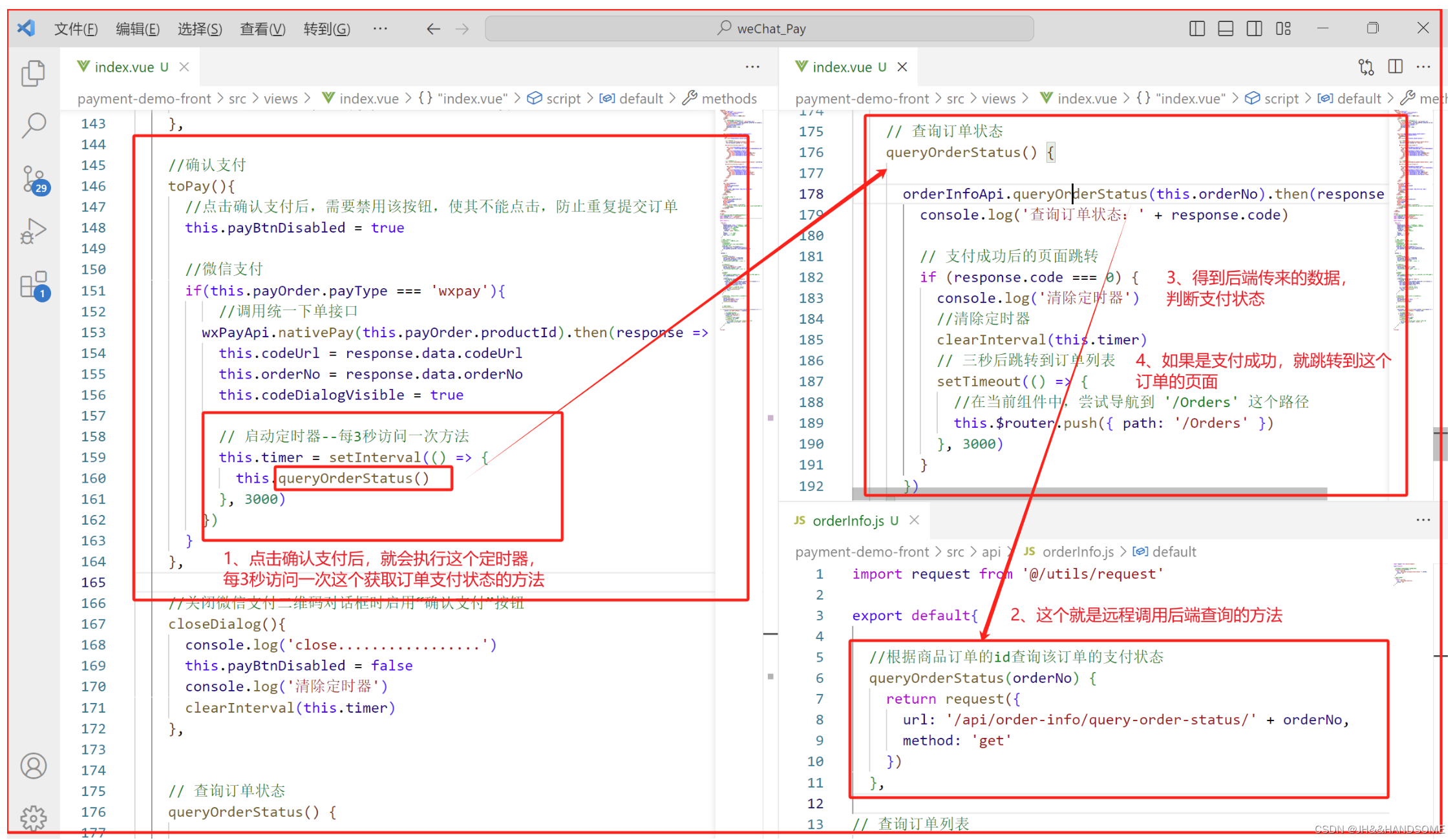Open the Customize Layout icon
The width and height of the screenshot is (1455, 840).
click(x=1283, y=28)
